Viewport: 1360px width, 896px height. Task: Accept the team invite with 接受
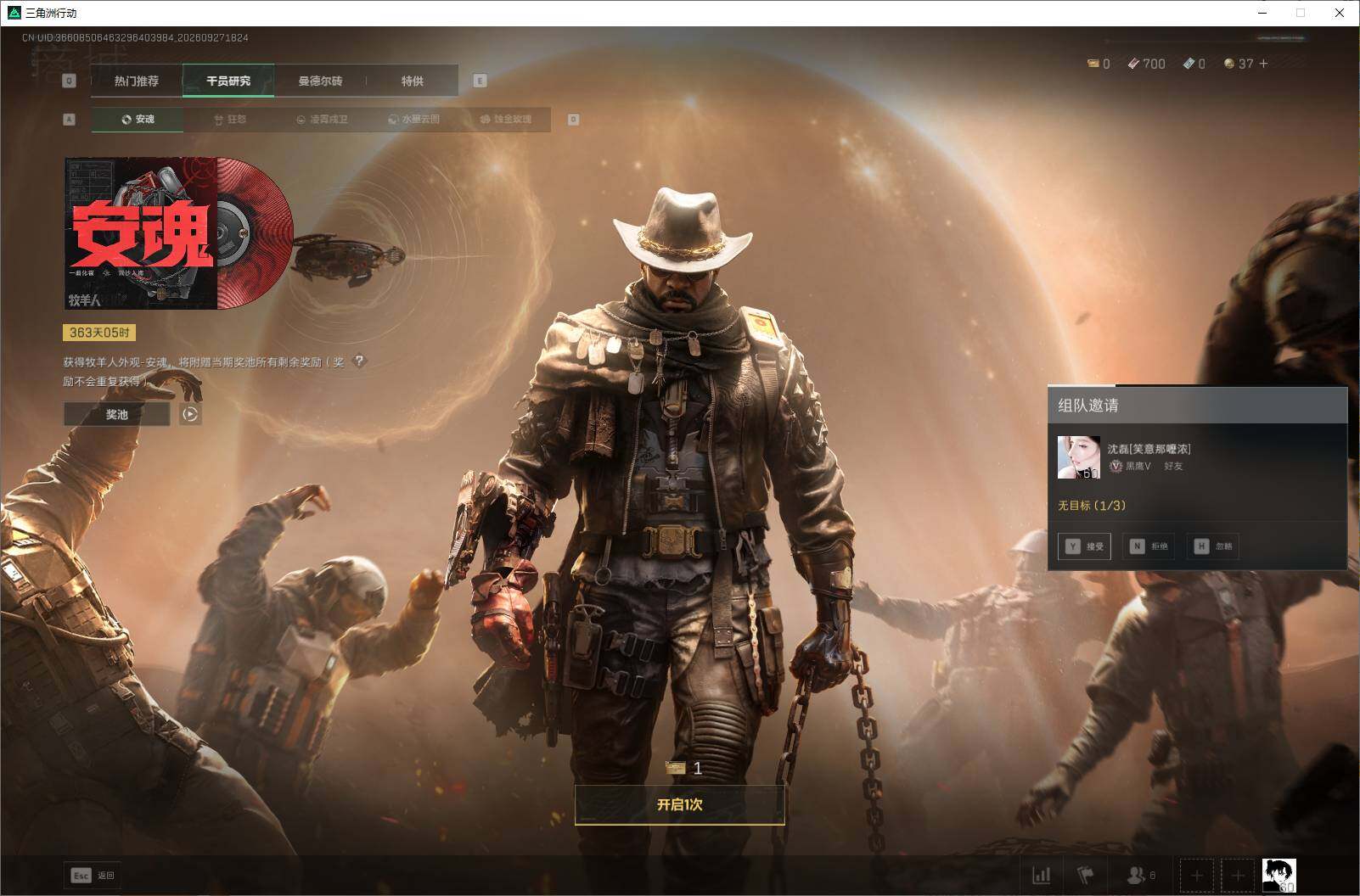tap(1084, 546)
